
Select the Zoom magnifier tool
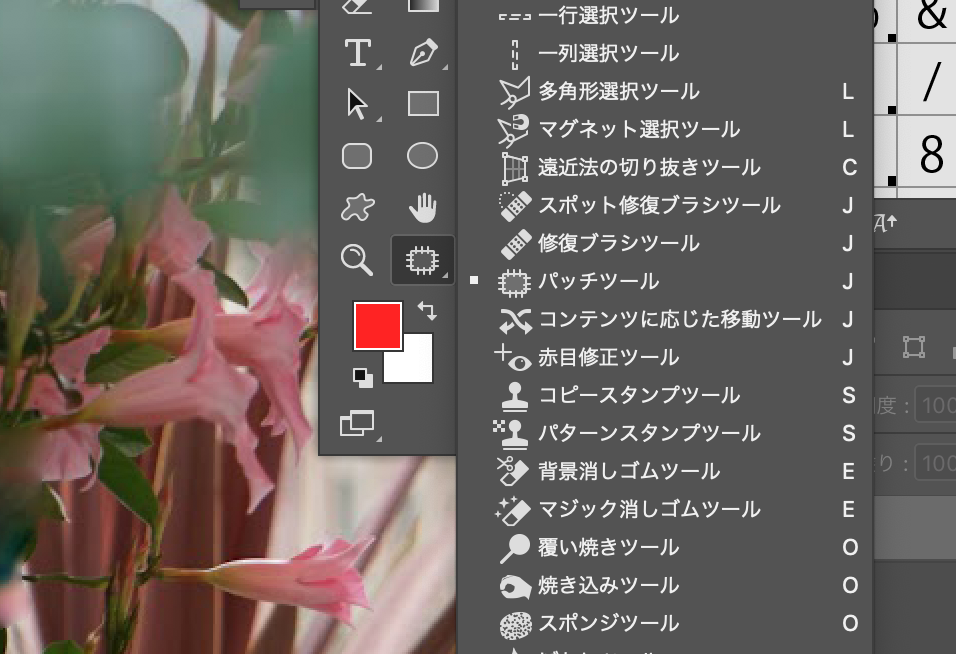pyautogui.click(x=357, y=260)
